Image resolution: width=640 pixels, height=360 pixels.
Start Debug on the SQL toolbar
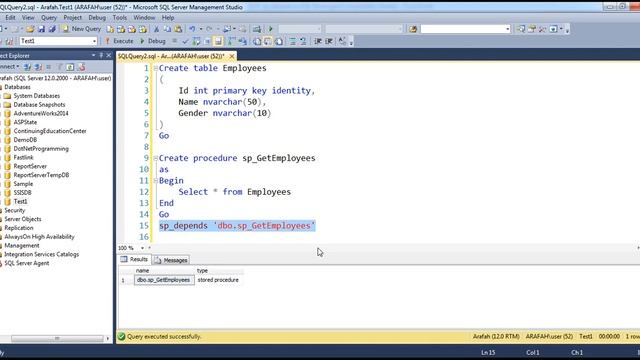pyautogui.click(x=153, y=41)
